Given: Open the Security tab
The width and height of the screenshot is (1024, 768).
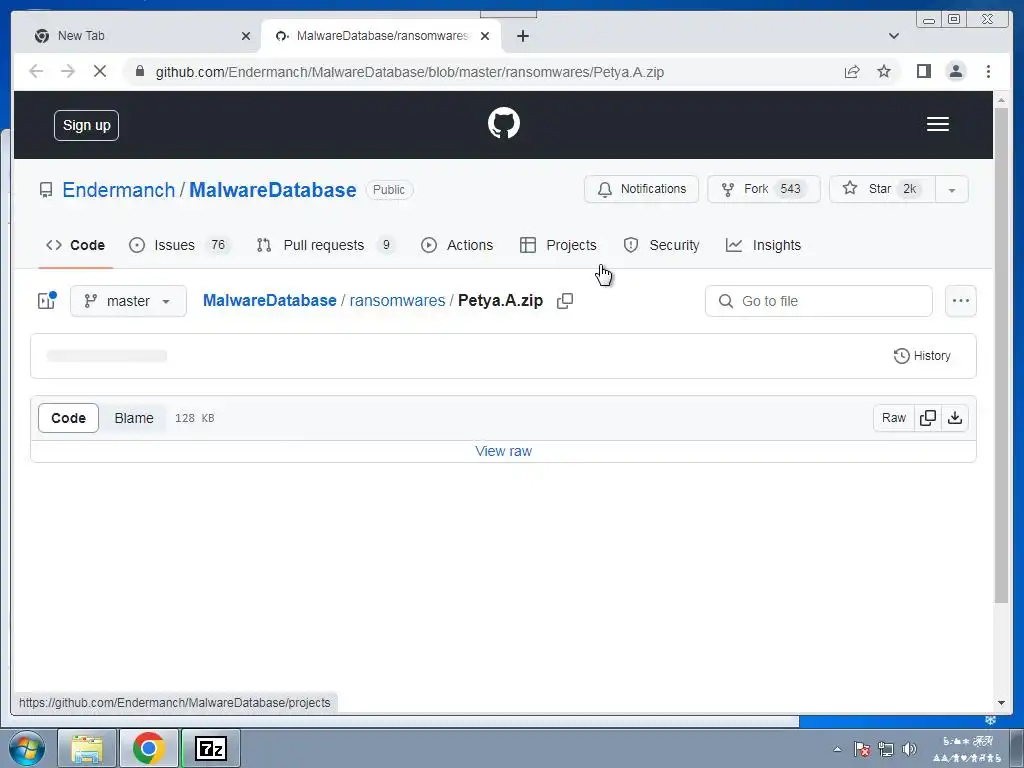Looking at the screenshot, I should click(662, 245).
